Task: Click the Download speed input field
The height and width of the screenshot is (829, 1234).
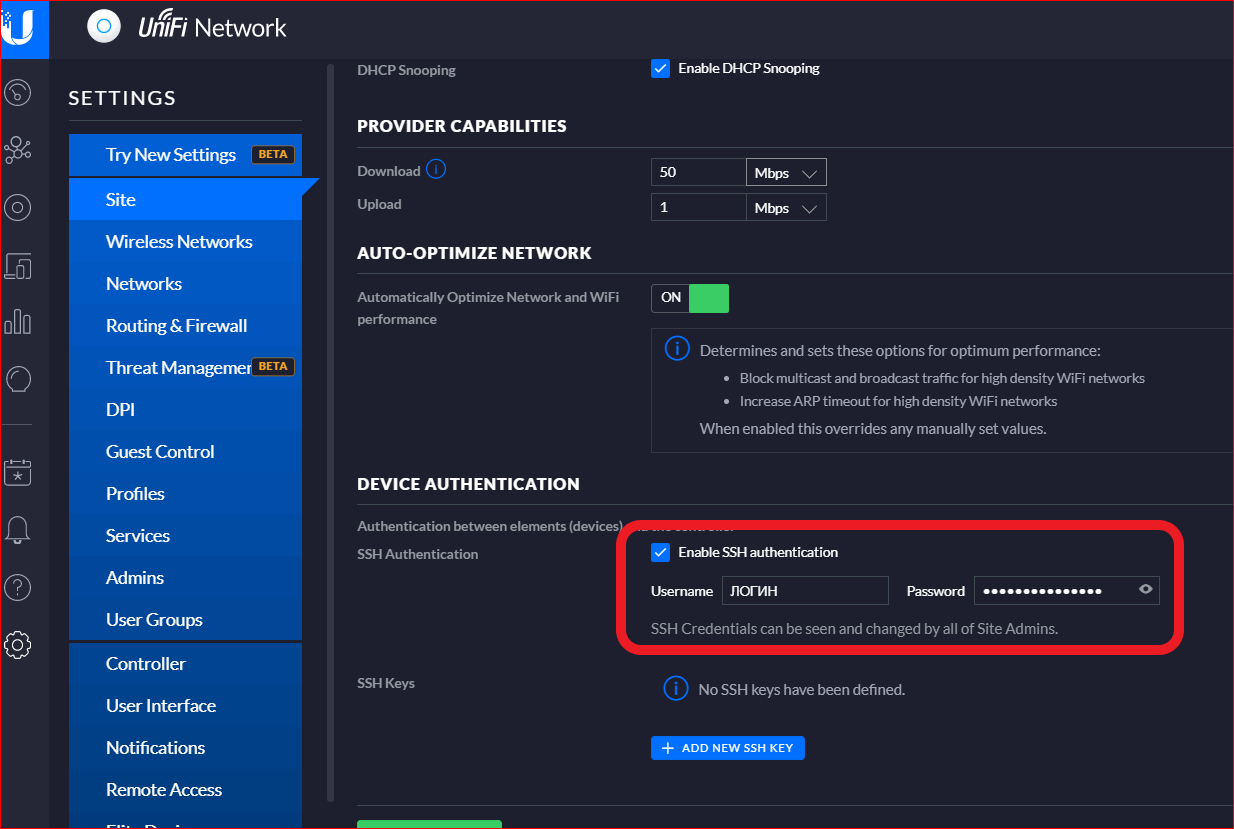Action: click(698, 172)
